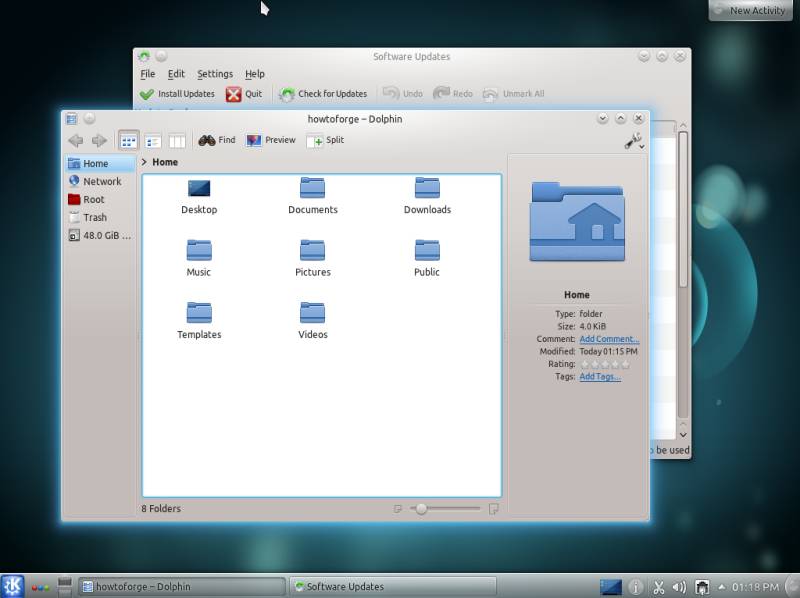The width and height of the screenshot is (800, 598).
Task: Select the Desktop folder icon
Action: [x=199, y=188]
